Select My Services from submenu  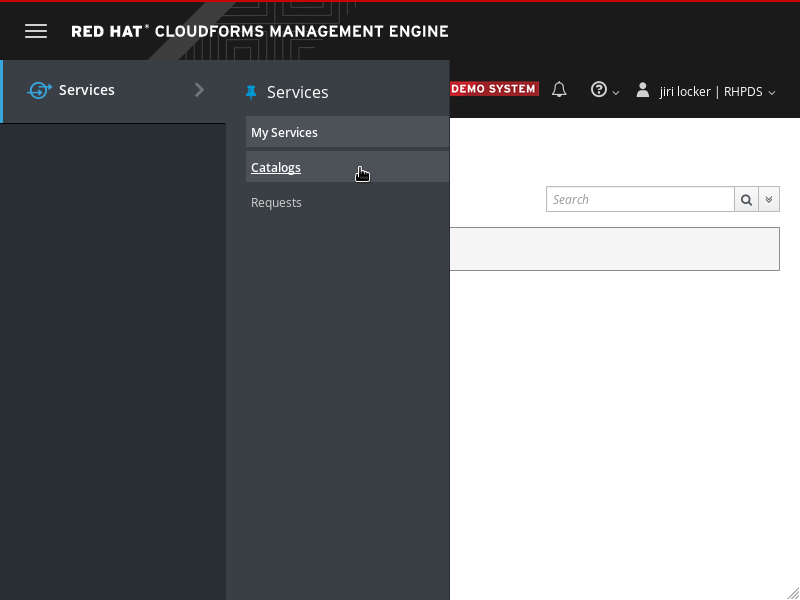click(x=284, y=132)
